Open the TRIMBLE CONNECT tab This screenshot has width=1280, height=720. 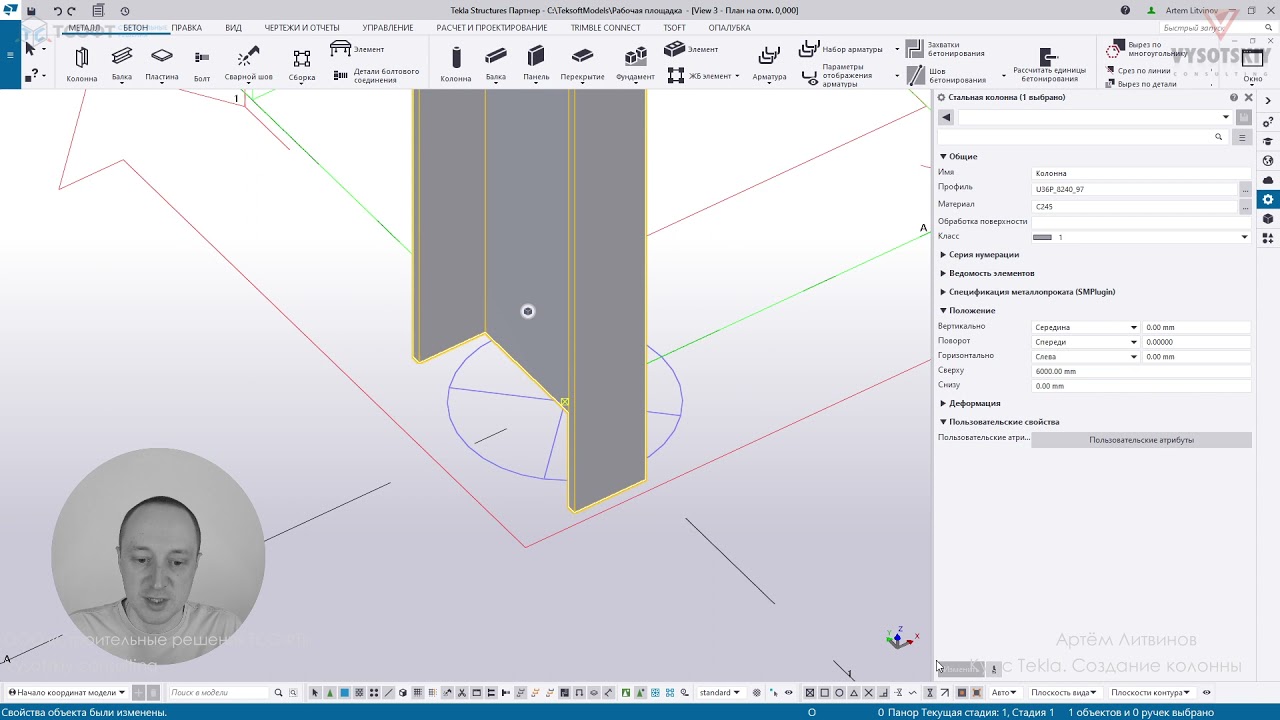point(606,28)
